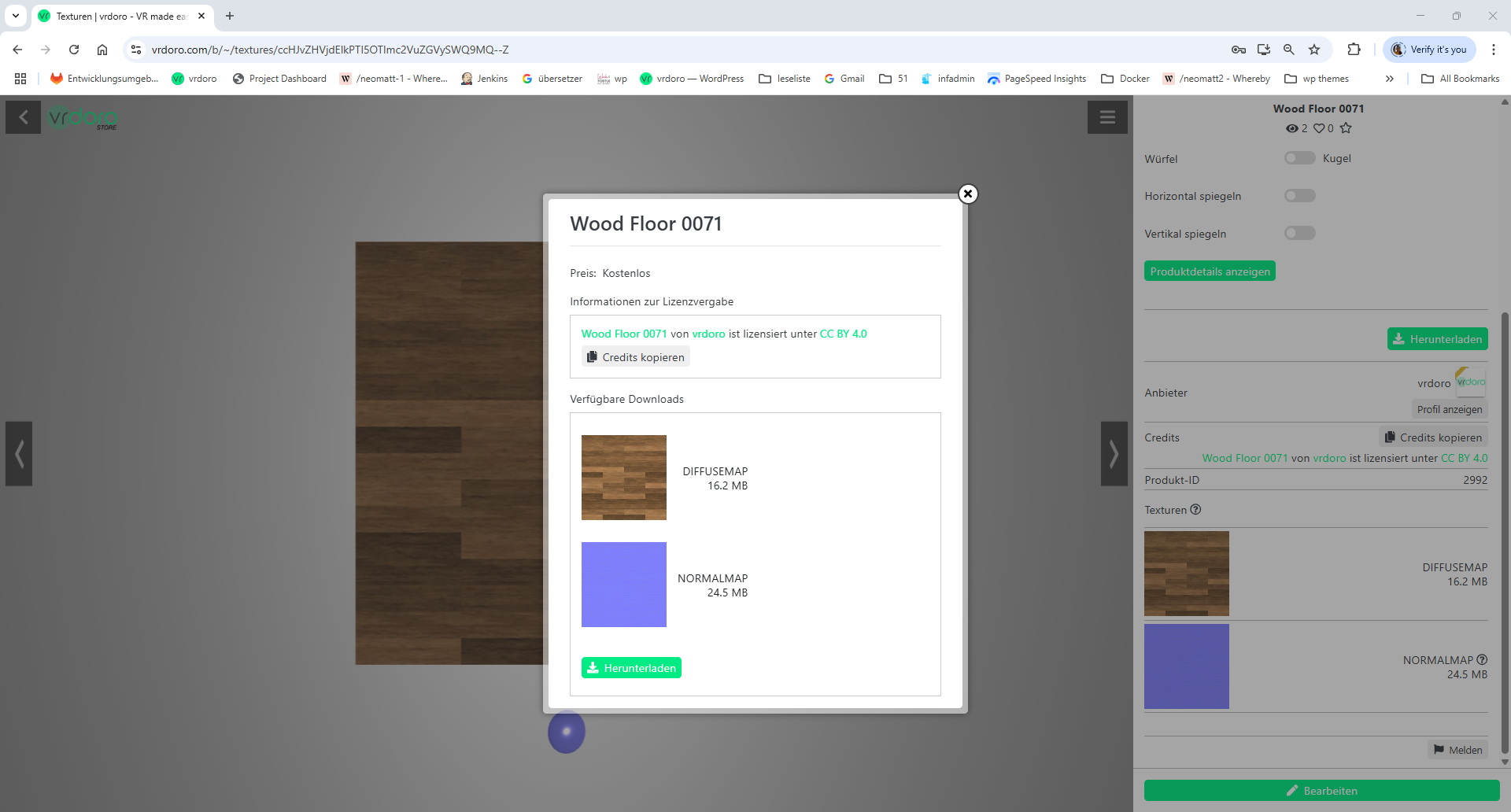Click the help icon next to Texturen
The image size is (1511, 812).
pos(1195,509)
